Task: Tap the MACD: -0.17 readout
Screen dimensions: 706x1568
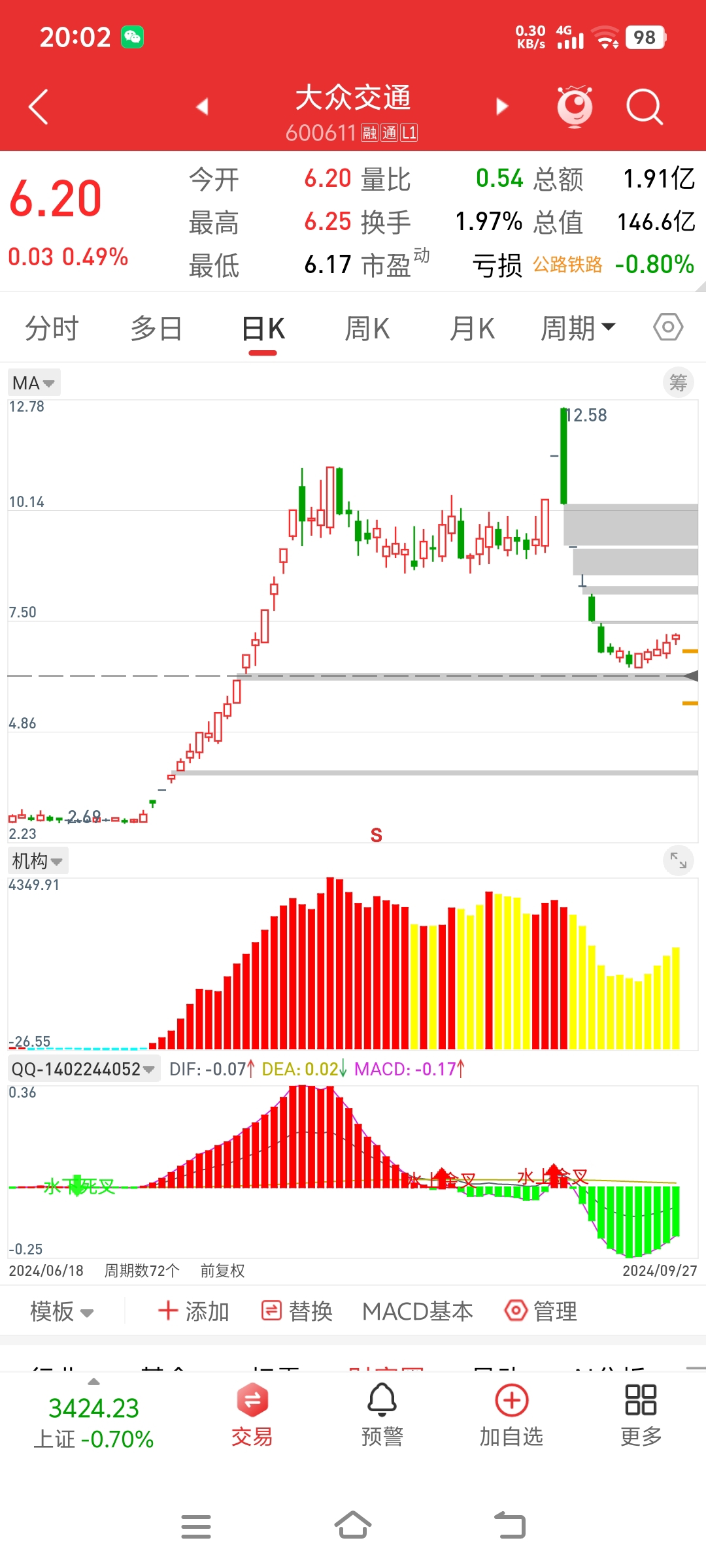Action: [x=410, y=1069]
